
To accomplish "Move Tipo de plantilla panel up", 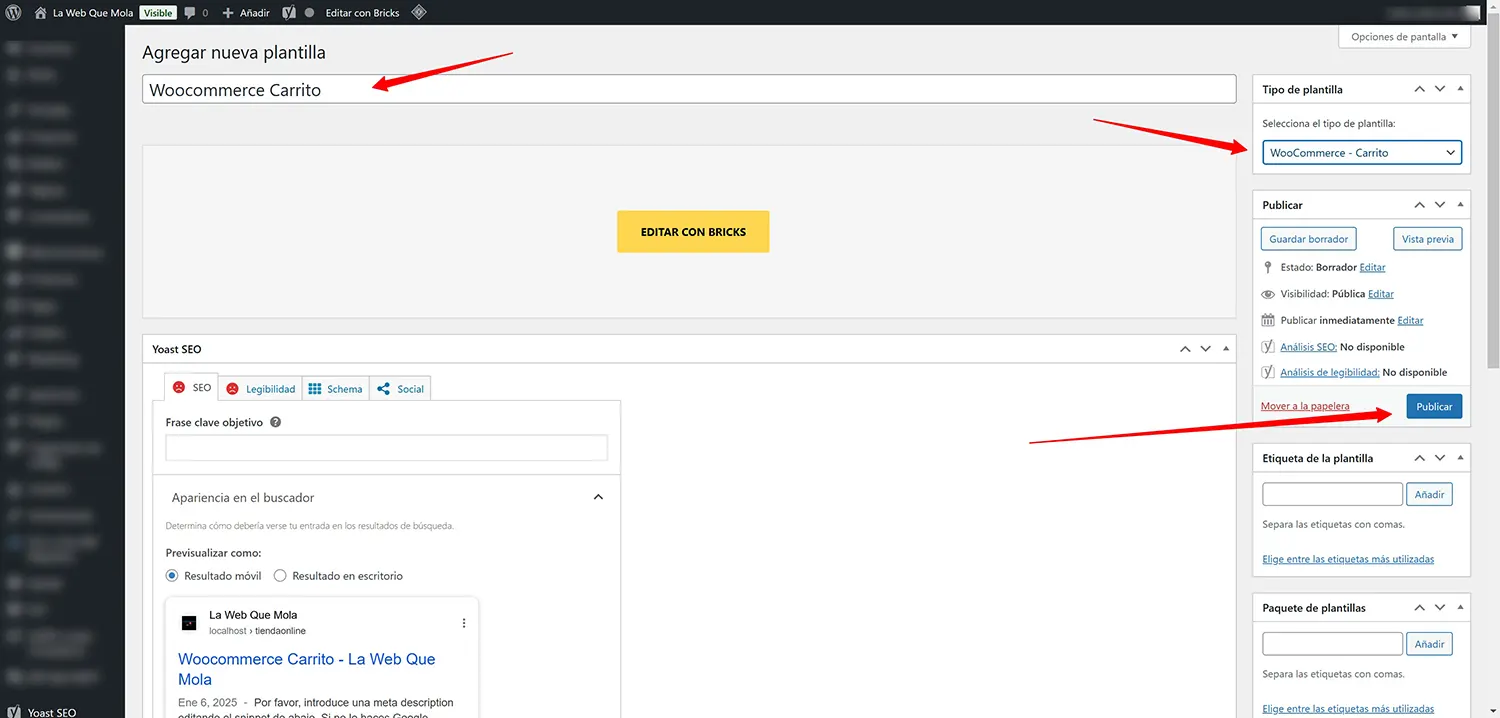I will coord(1419,89).
